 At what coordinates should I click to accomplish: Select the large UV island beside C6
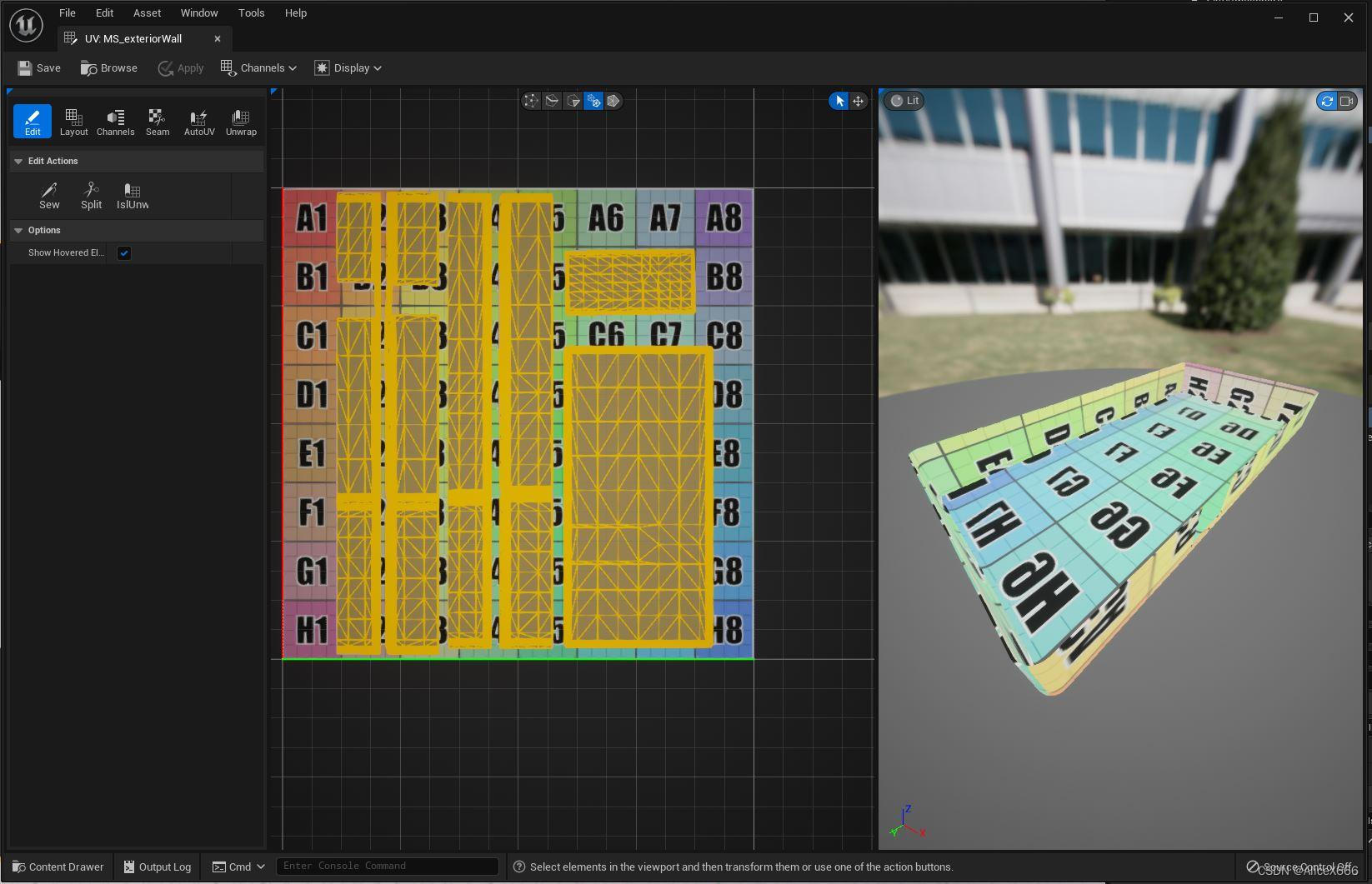point(638,497)
